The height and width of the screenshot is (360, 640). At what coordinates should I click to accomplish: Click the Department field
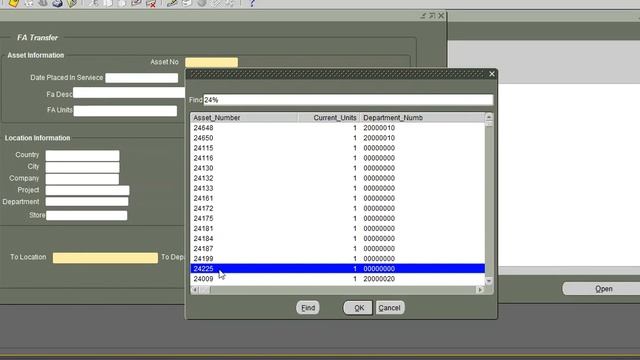[x=87, y=202]
